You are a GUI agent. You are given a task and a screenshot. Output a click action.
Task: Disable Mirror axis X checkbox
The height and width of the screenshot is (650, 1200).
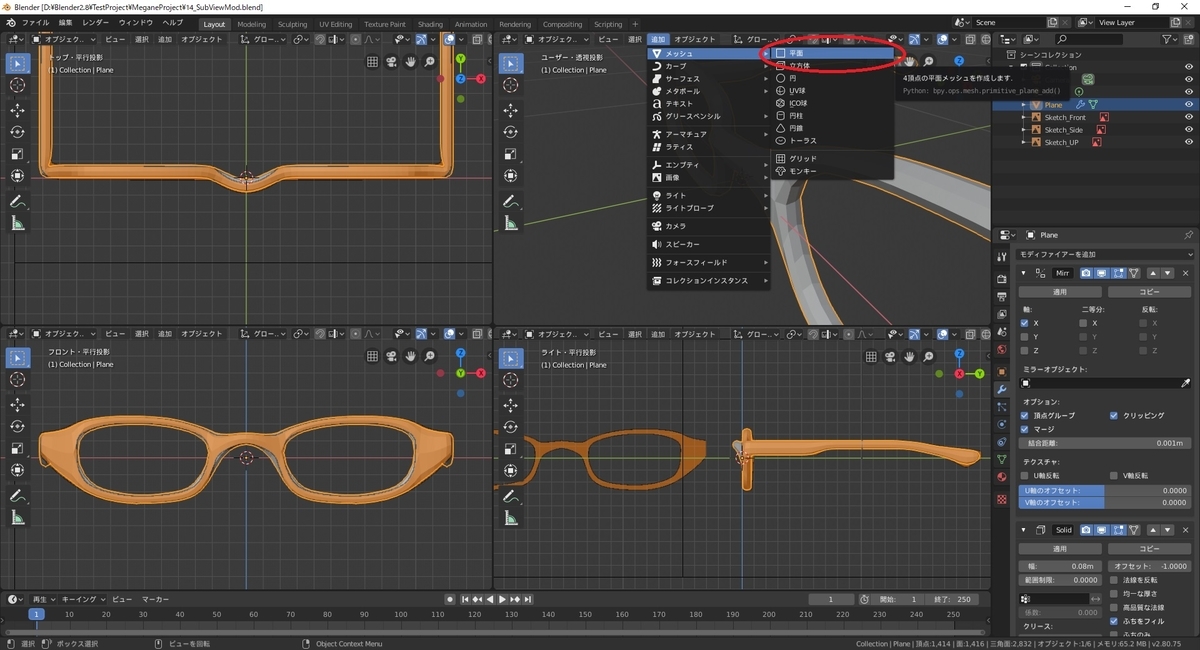coord(1024,323)
